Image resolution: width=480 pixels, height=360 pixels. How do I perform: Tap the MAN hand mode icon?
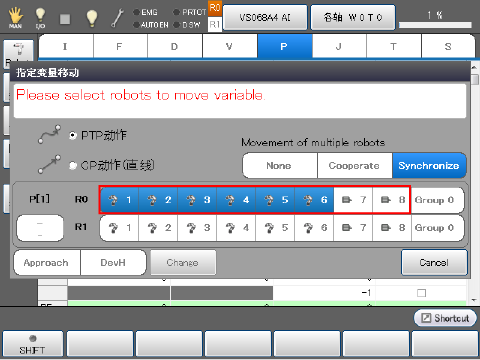click(x=15, y=18)
